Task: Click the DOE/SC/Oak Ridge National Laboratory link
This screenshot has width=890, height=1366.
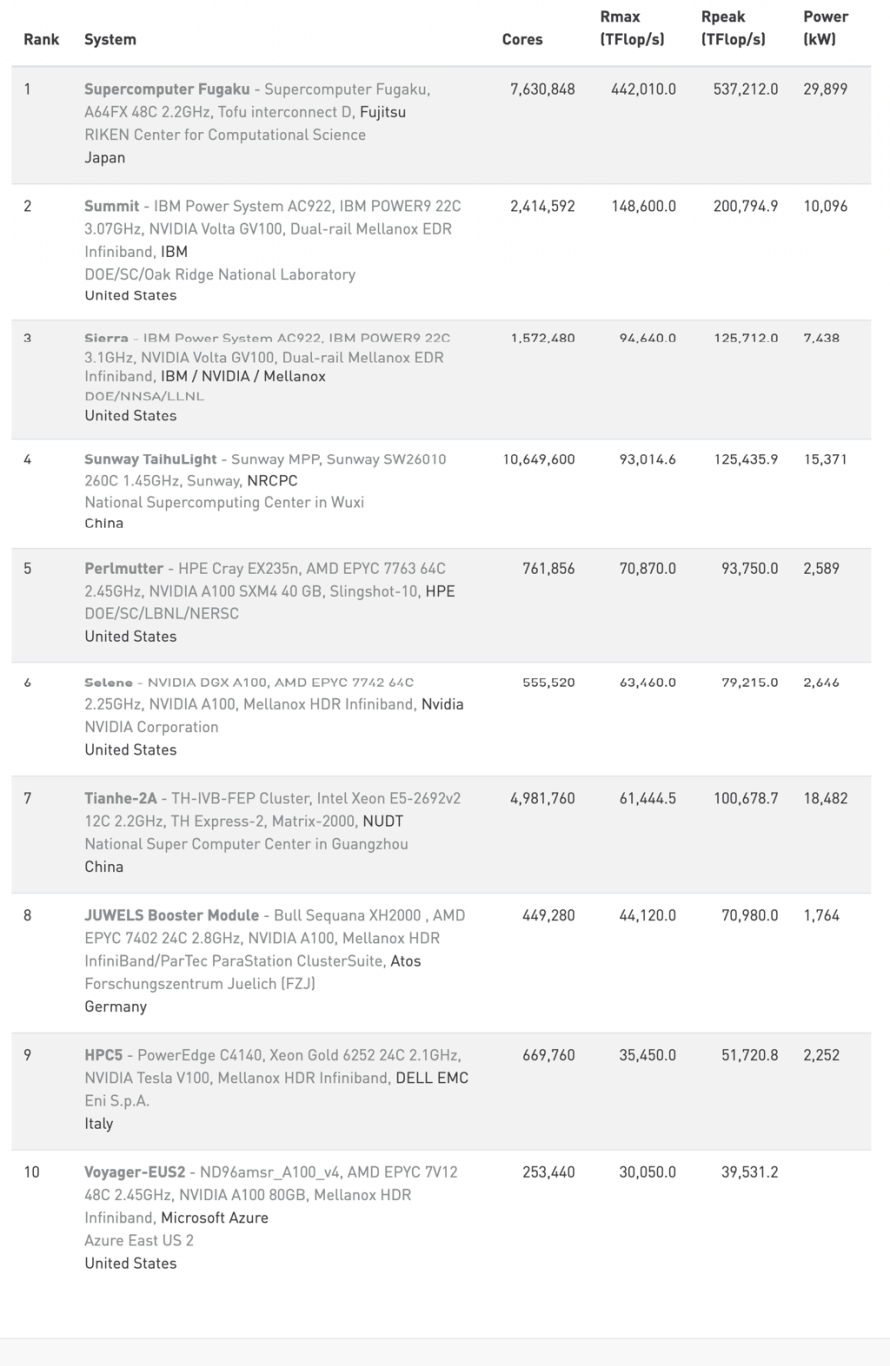Action: [219, 274]
